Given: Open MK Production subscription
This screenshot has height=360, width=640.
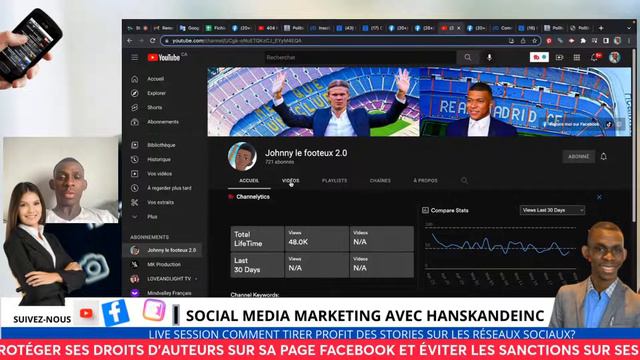Looking at the screenshot, I should (x=163, y=264).
